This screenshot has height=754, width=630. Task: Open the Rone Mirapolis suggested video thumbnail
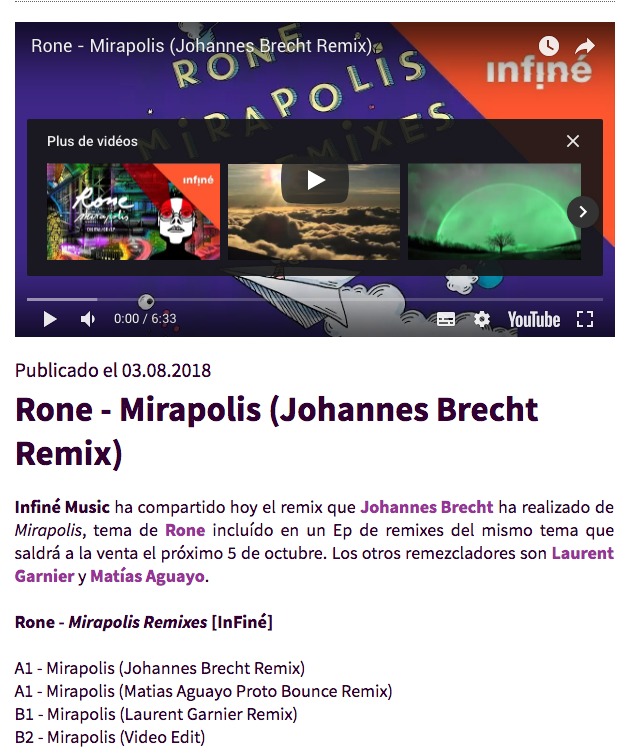click(x=133, y=212)
